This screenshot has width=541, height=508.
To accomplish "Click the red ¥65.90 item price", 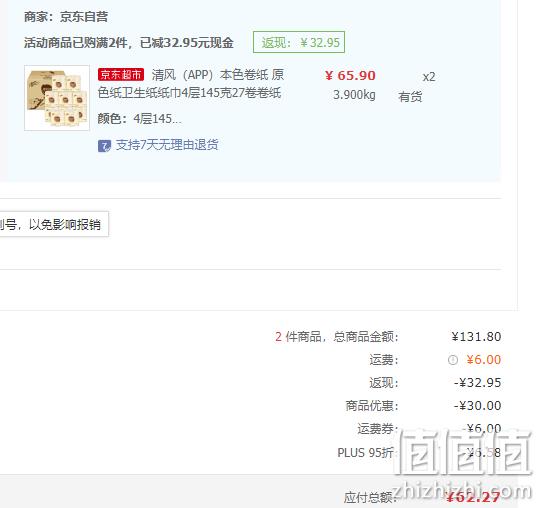I will [x=350, y=76].
